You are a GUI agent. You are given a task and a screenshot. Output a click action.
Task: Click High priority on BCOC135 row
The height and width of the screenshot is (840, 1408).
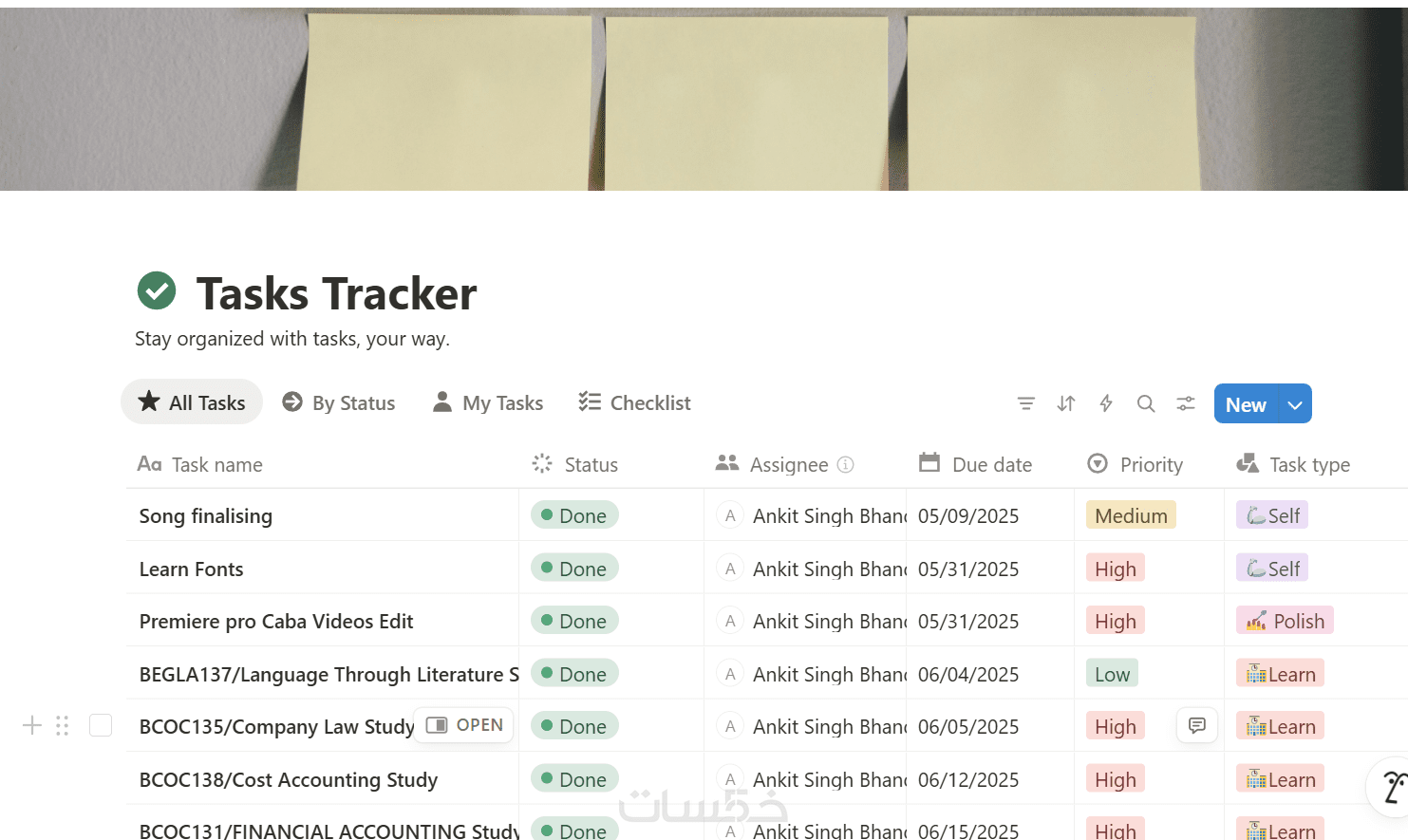point(1115,726)
